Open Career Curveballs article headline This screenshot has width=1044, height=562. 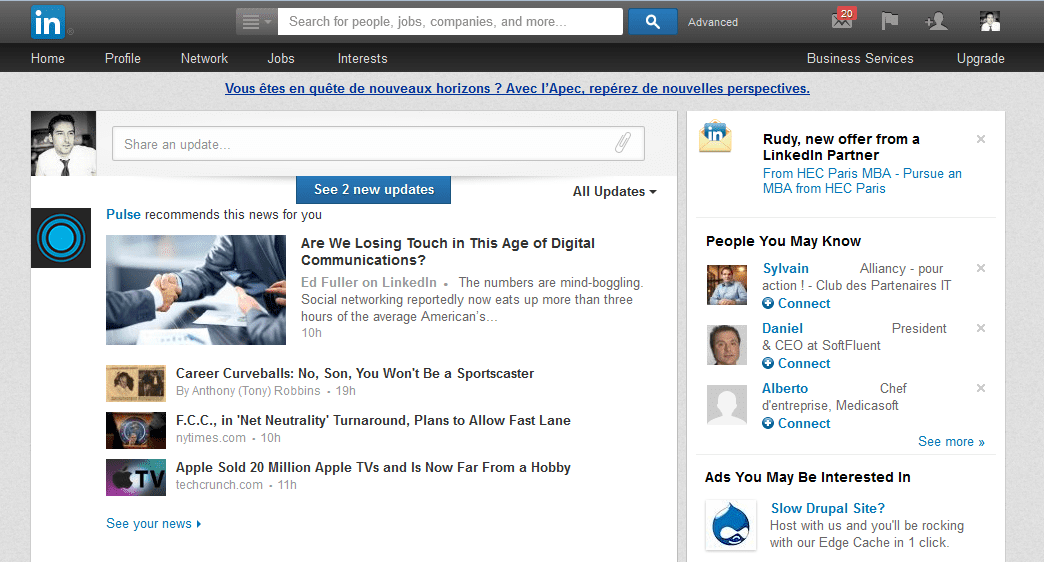(x=355, y=374)
